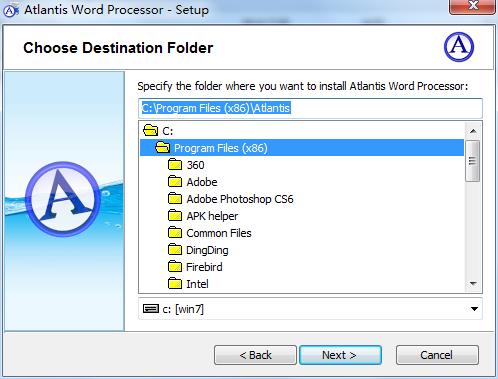Image resolution: width=498 pixels, height=379 pixels.
Task: Select the "DingDing" folder name
Action: pyautogui.click(x=207, y=250)
